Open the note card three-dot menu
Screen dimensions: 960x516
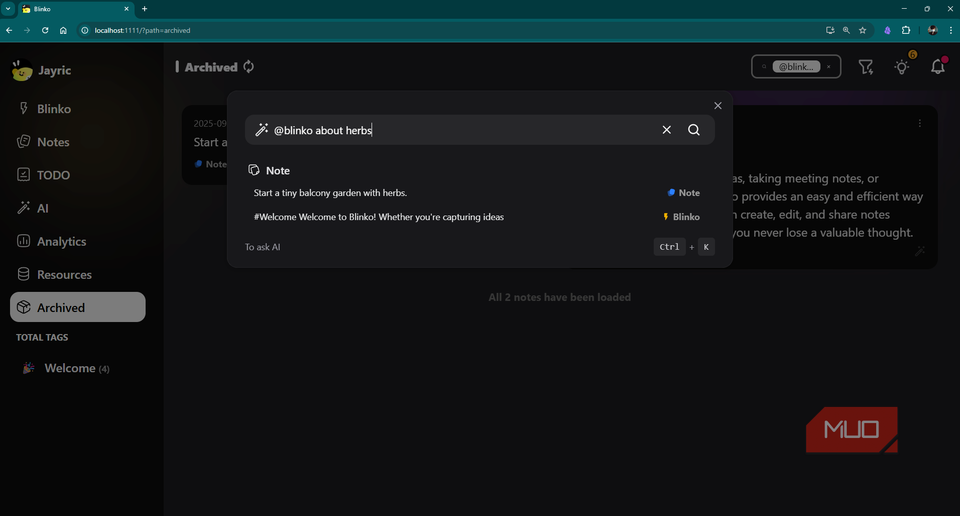coord(919,124)
